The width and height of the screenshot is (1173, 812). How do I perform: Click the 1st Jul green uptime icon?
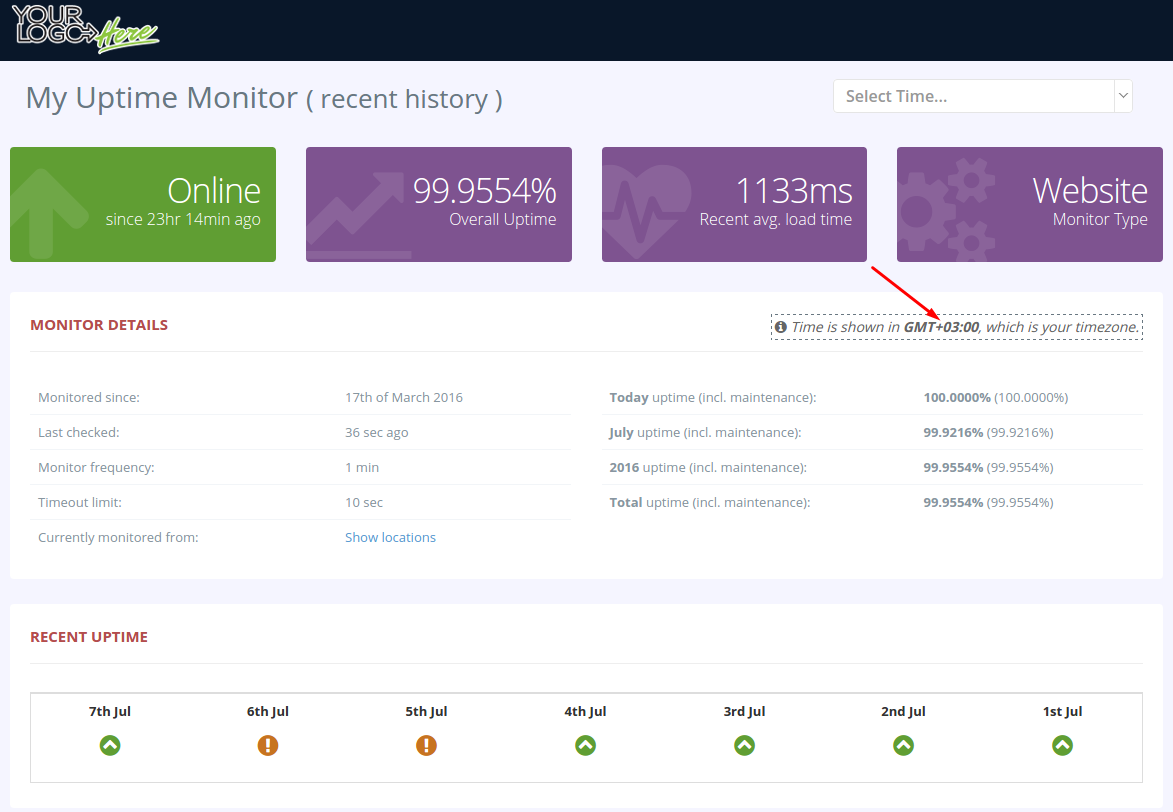coord(1062,745)
